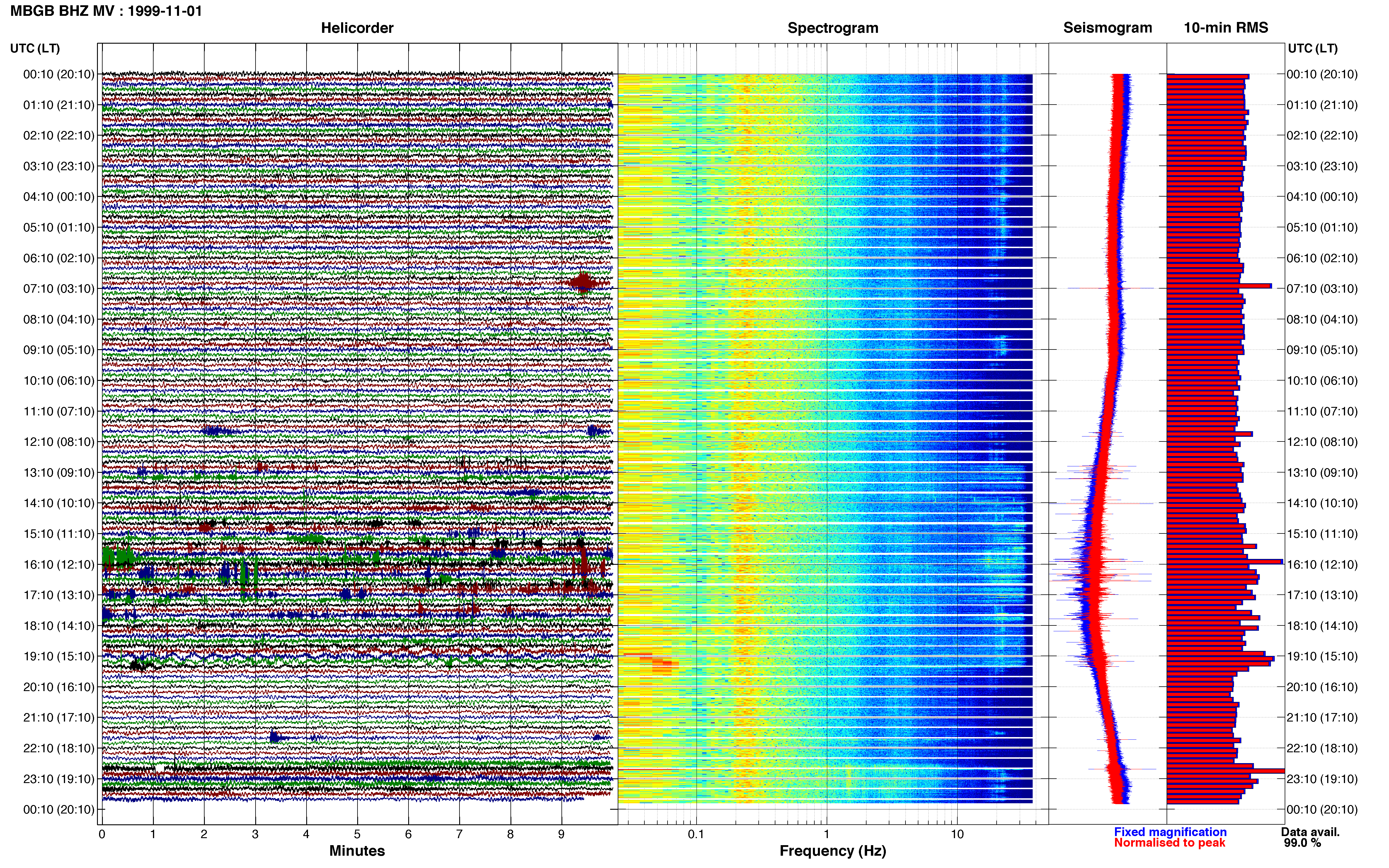Viewport: 1389px width, 868px height.
Task: Click the RMS bar spike at 07:10
Action: click(x=1219, y=286)
